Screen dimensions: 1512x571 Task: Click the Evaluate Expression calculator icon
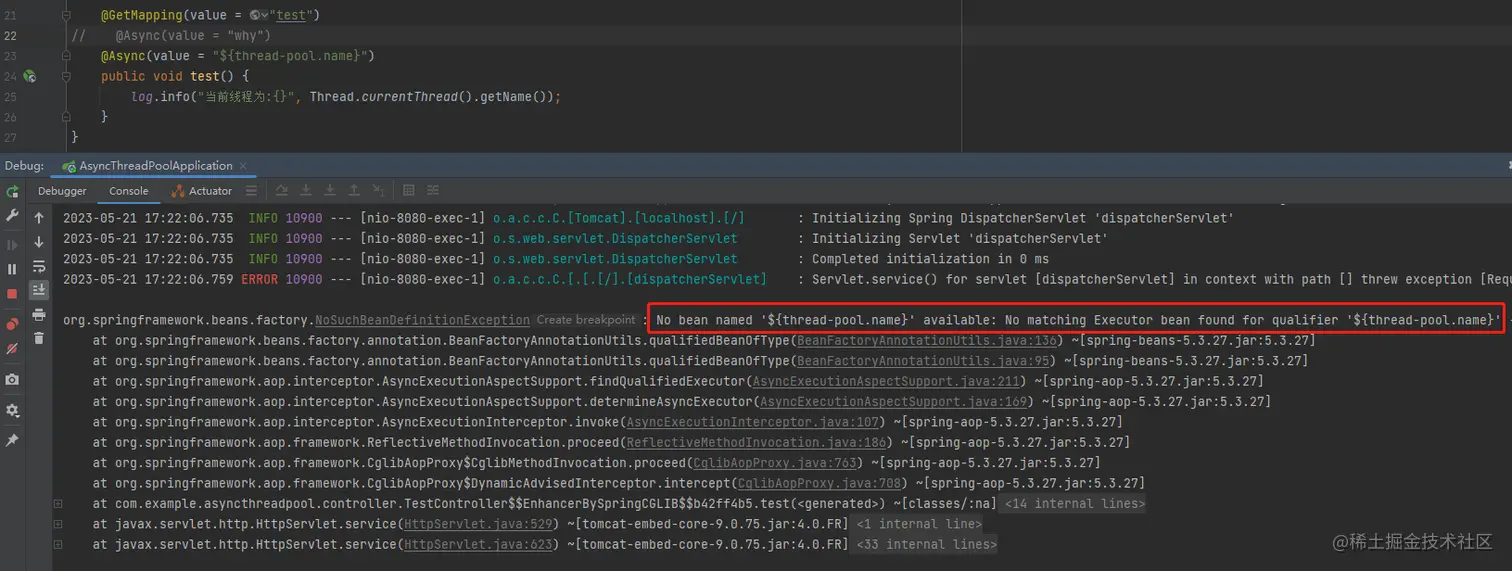pyautogui.click(x=409, y=191)
